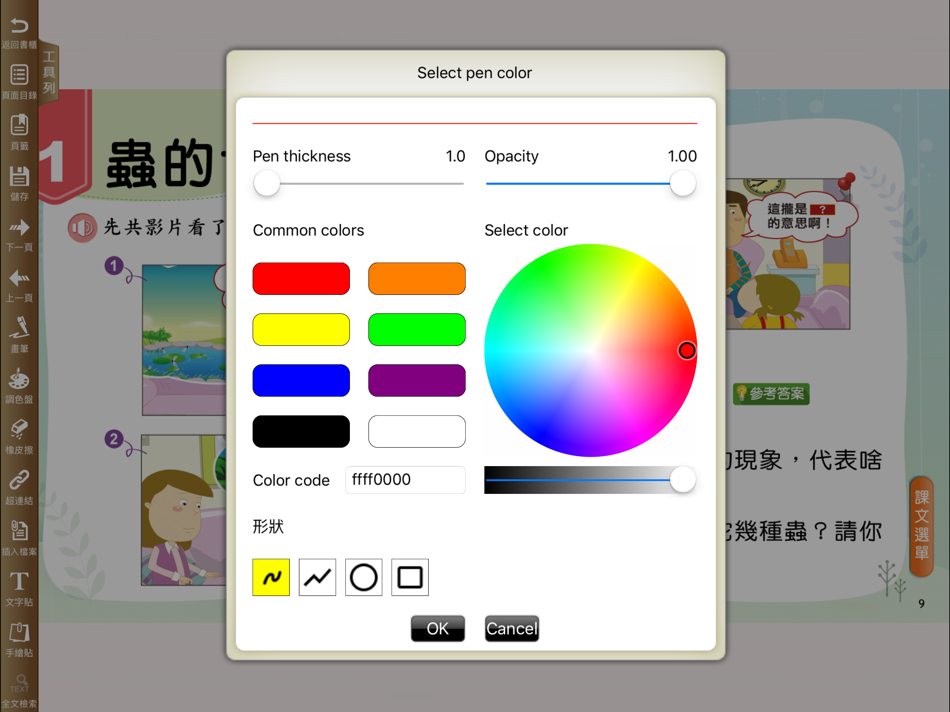Play the speaker audio icon on page
The width and height of the screenshot is (950, 712).
82,228
